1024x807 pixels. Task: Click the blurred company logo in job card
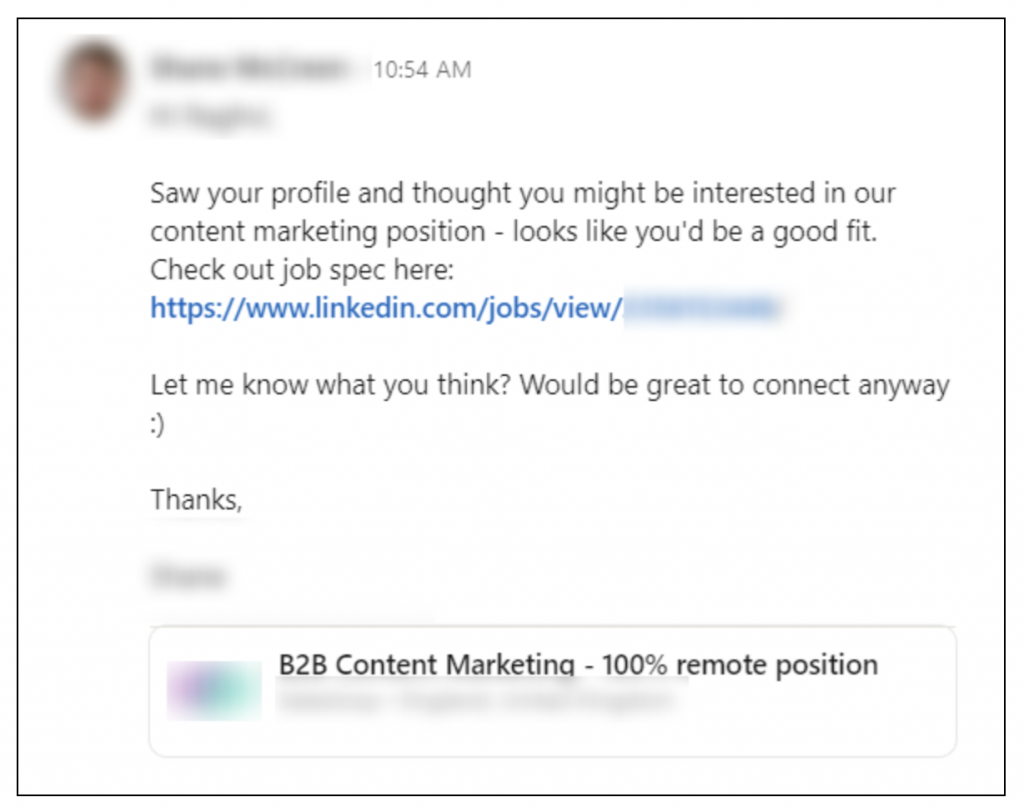pyautogui.click(x=214, y=691)
